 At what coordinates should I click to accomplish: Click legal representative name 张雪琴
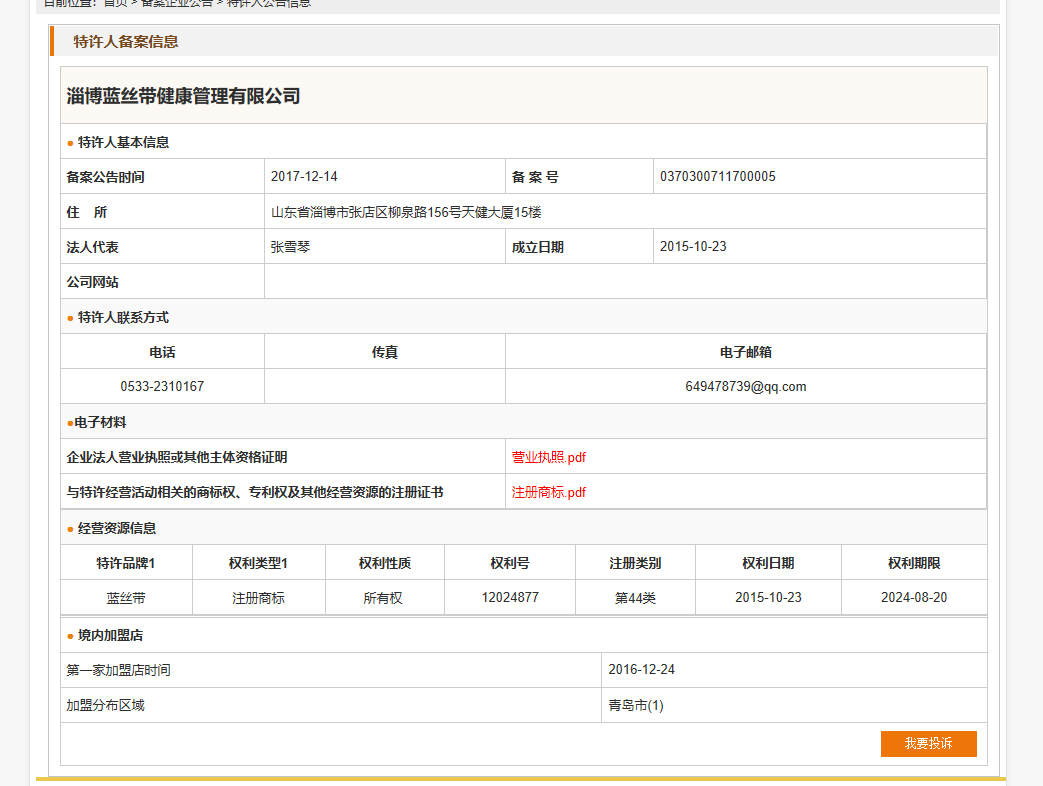click(290, 247)
